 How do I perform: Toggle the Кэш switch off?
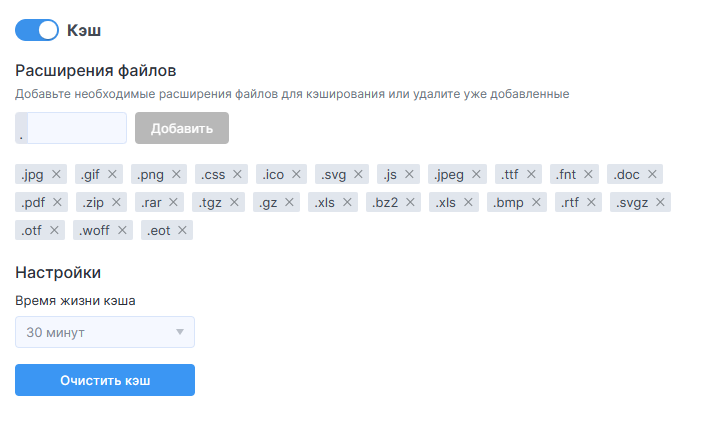(x=37, y=31)
